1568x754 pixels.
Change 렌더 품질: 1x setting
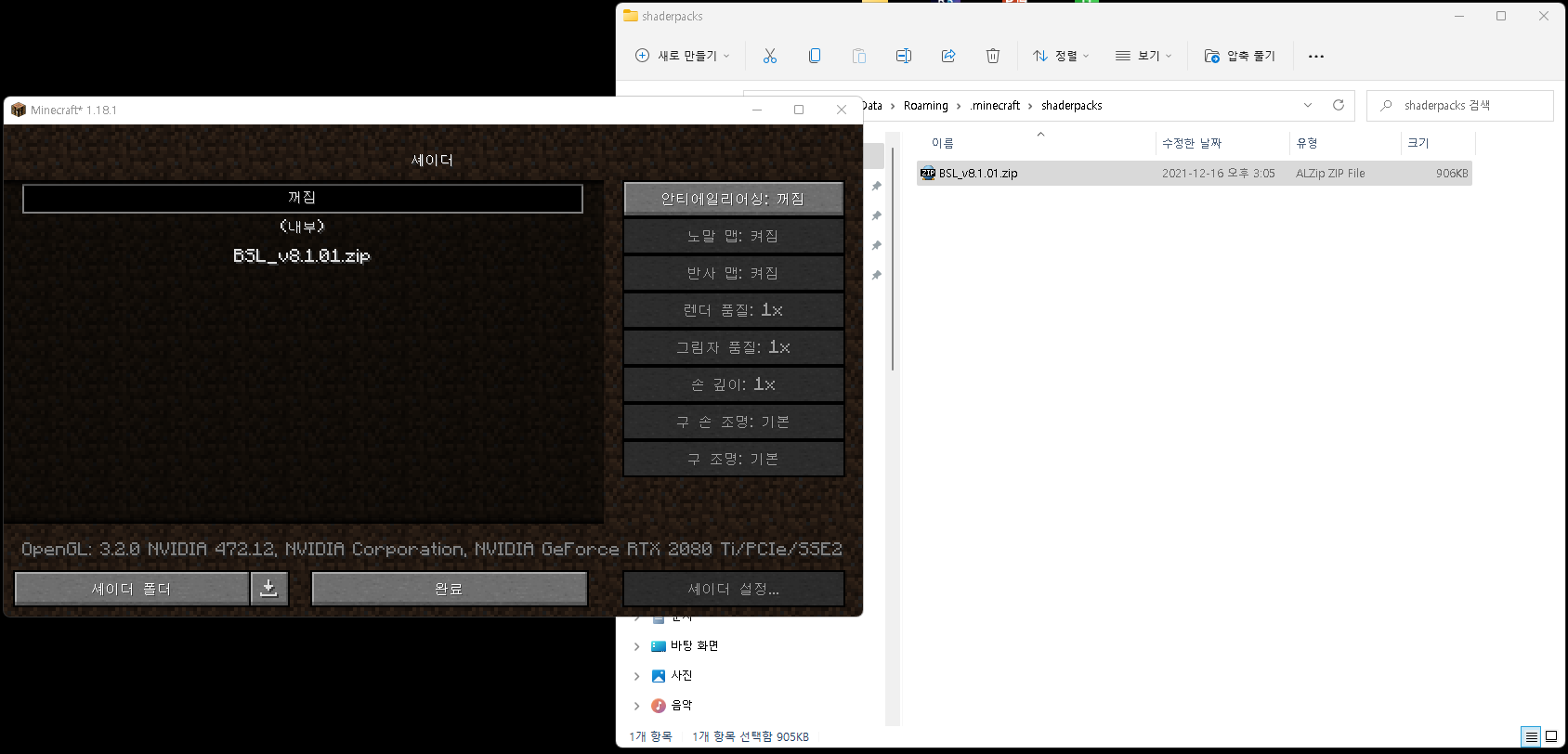(x=734, y=310)
